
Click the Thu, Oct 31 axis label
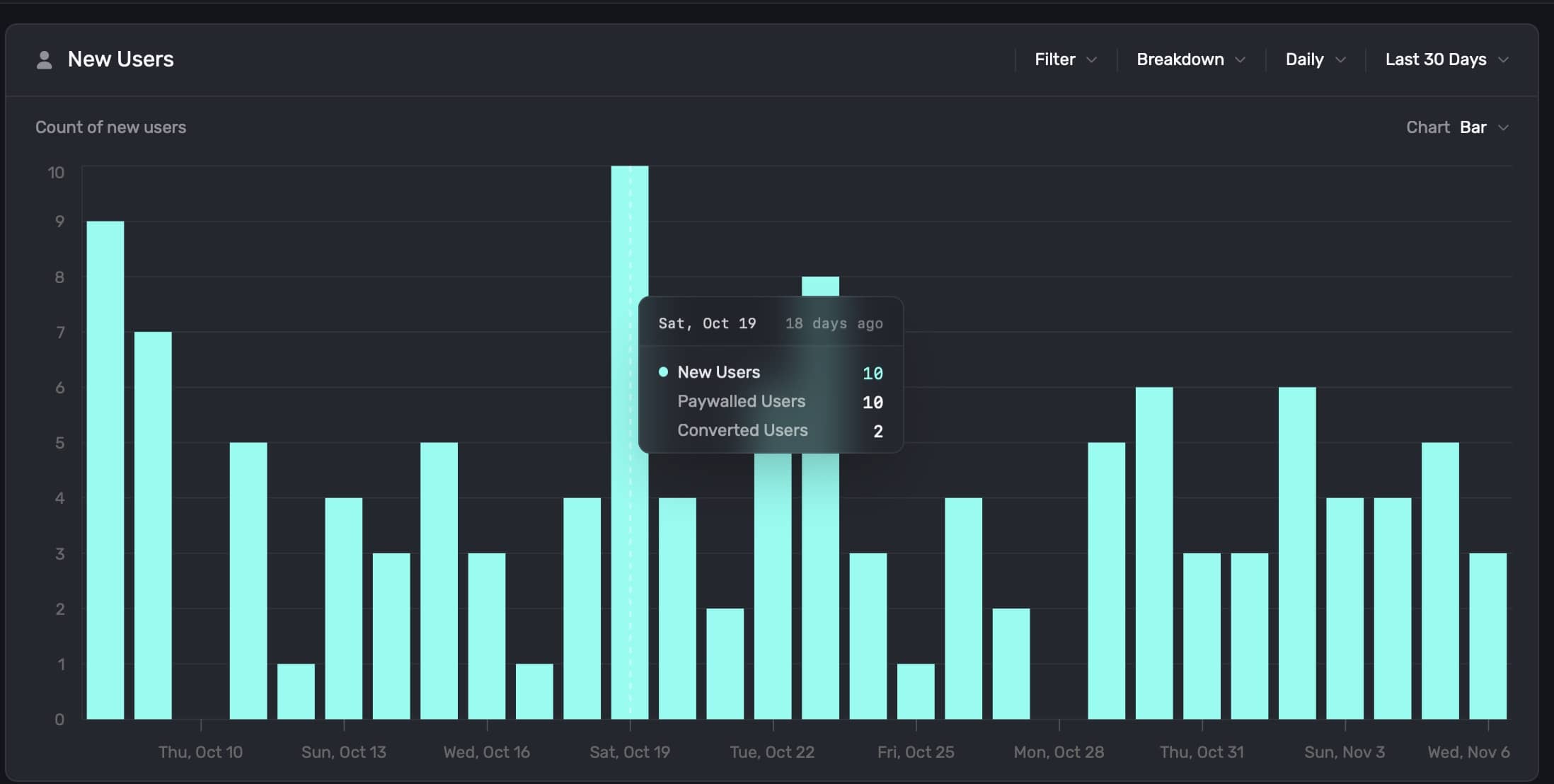[1201, 752]
